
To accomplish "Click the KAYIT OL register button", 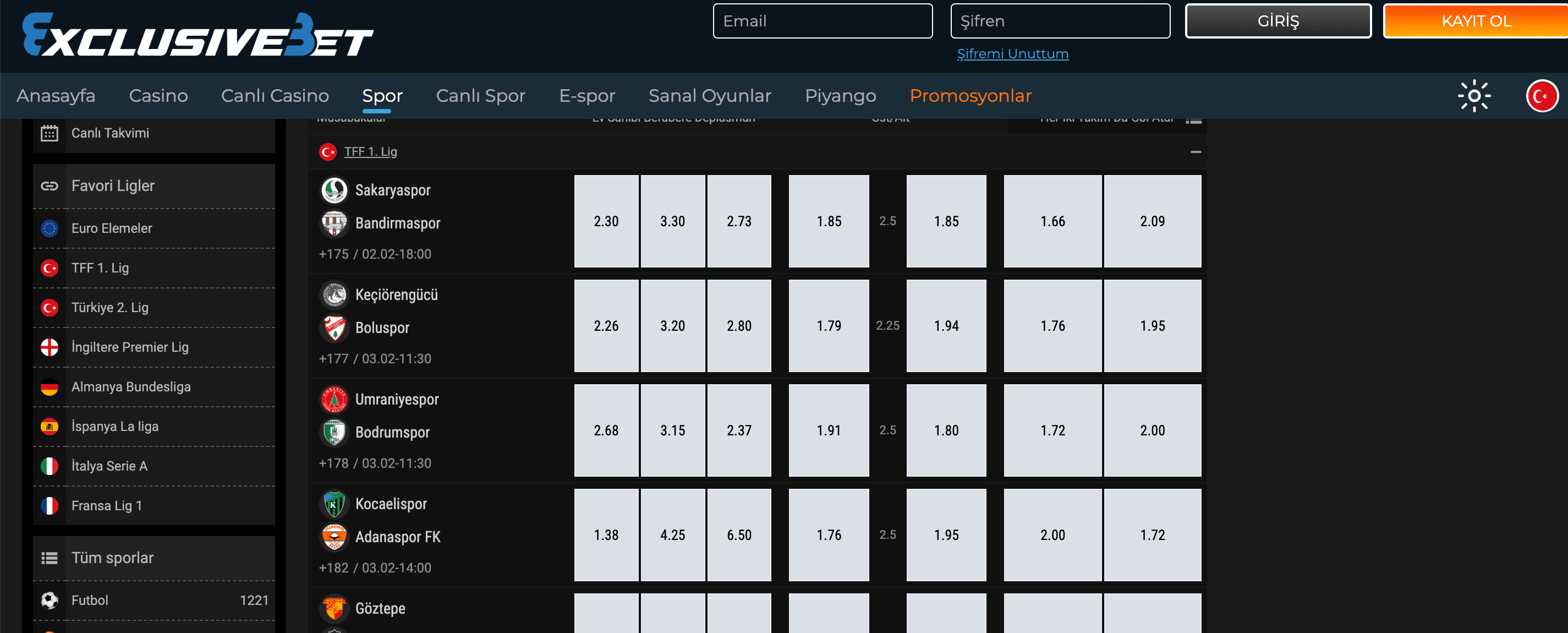I will [x=1476, y=21].
